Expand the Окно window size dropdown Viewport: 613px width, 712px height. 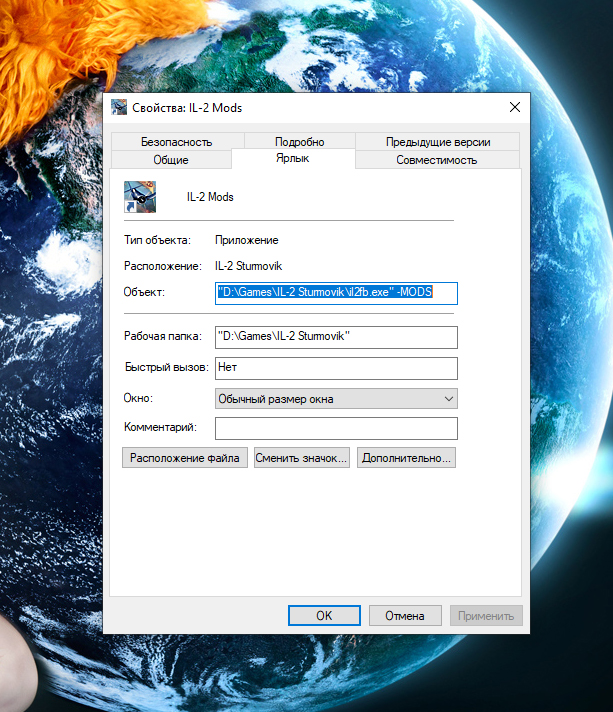pos(336,399)
